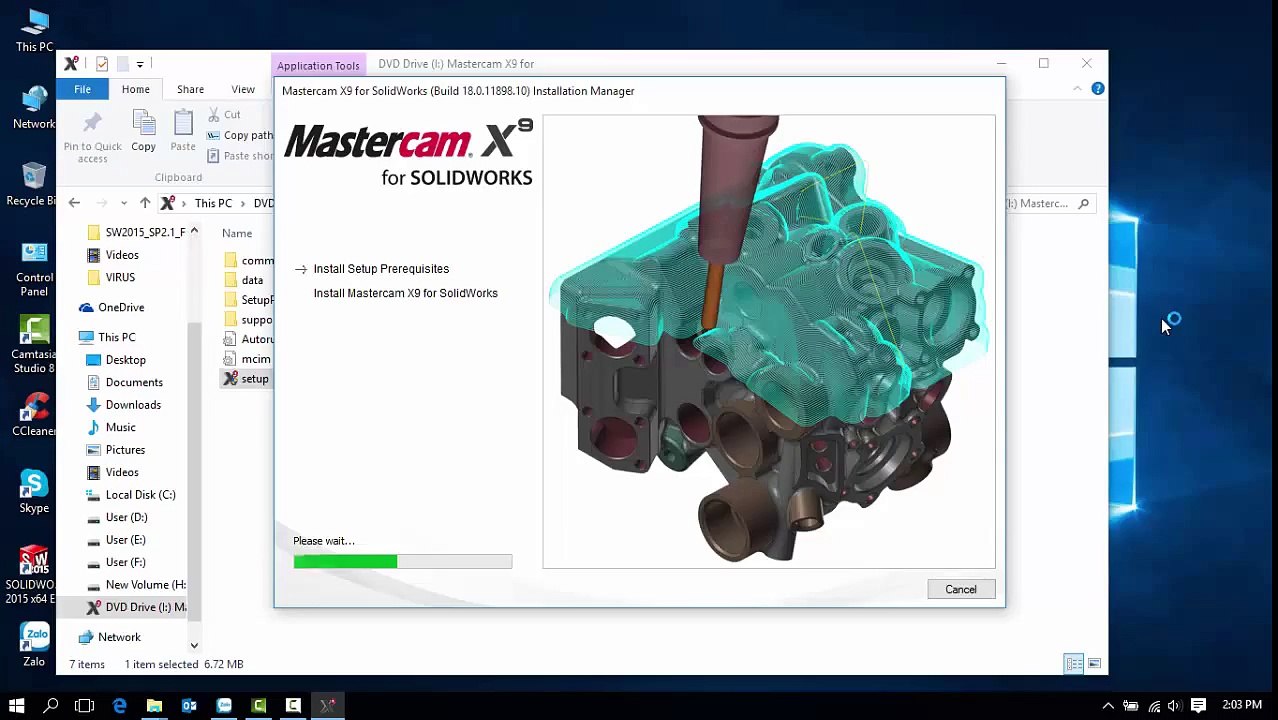
Task: Open Music in navigation pane
Action: [111, 427]
